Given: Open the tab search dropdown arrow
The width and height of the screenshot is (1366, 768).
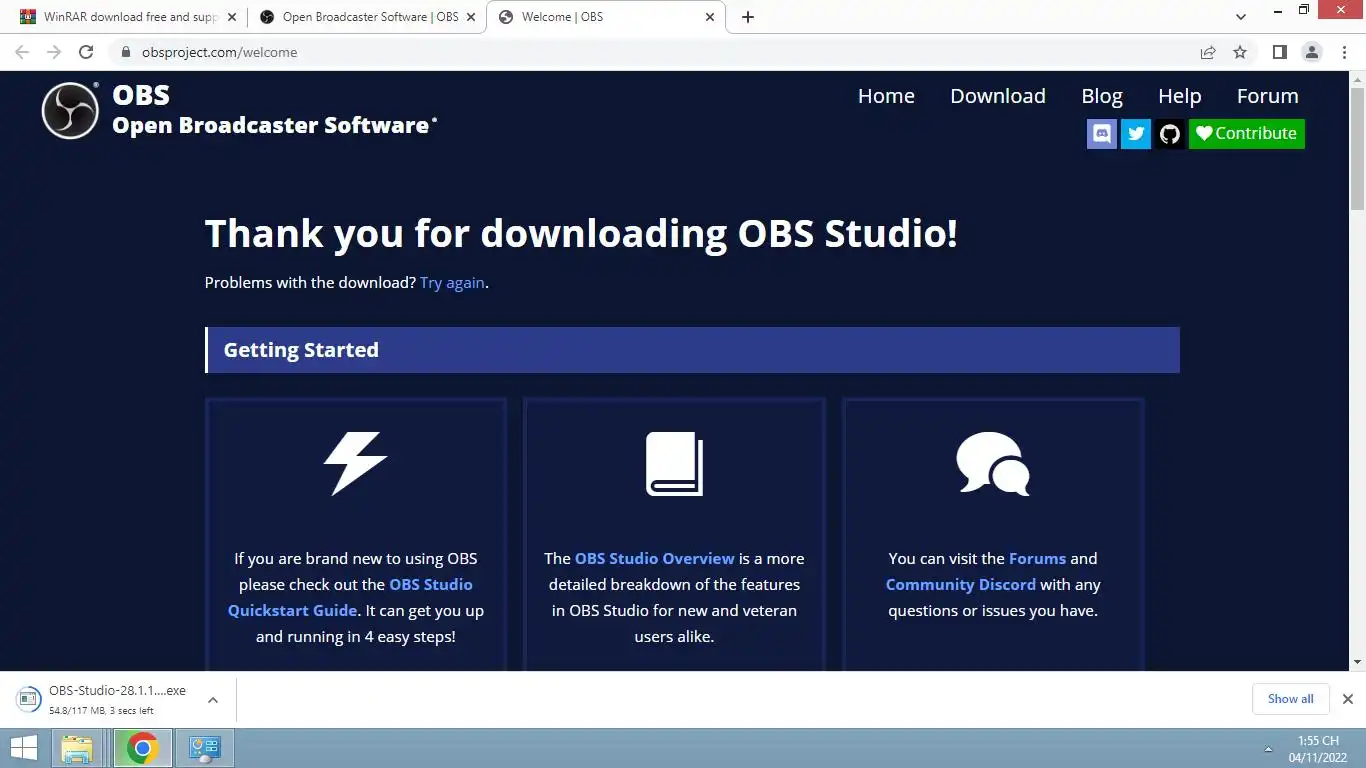Looking at the screenshot, I should (1241, 17).
